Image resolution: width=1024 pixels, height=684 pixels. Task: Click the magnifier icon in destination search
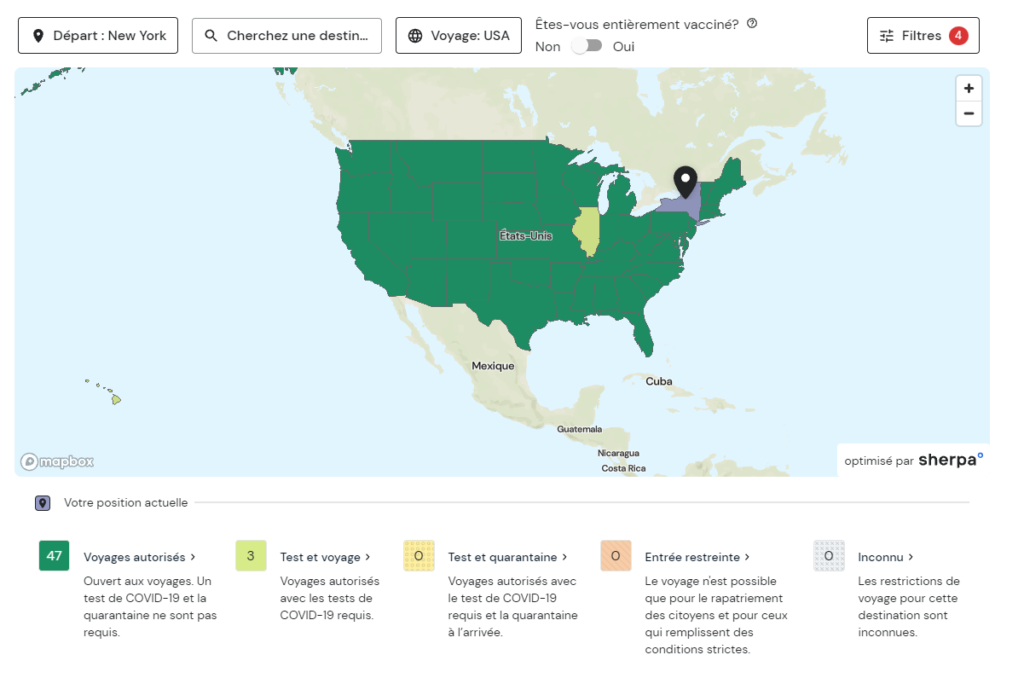pos(211,36)
